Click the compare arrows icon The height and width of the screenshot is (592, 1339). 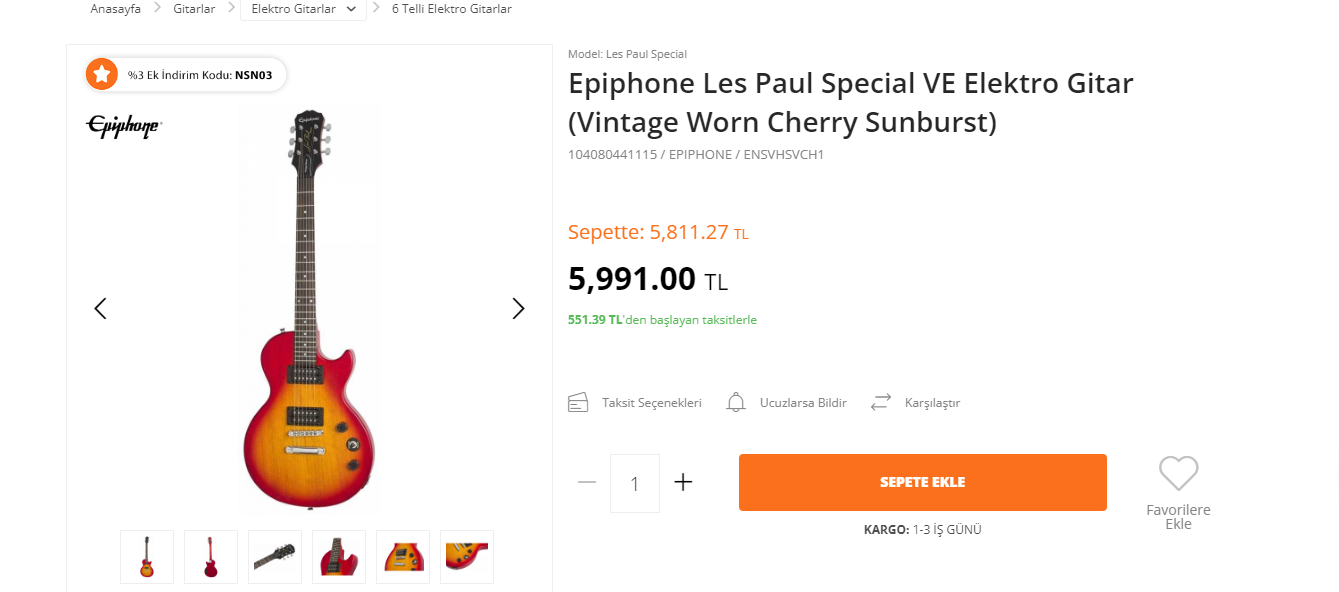pyautogui.click(x=880, y=403)
